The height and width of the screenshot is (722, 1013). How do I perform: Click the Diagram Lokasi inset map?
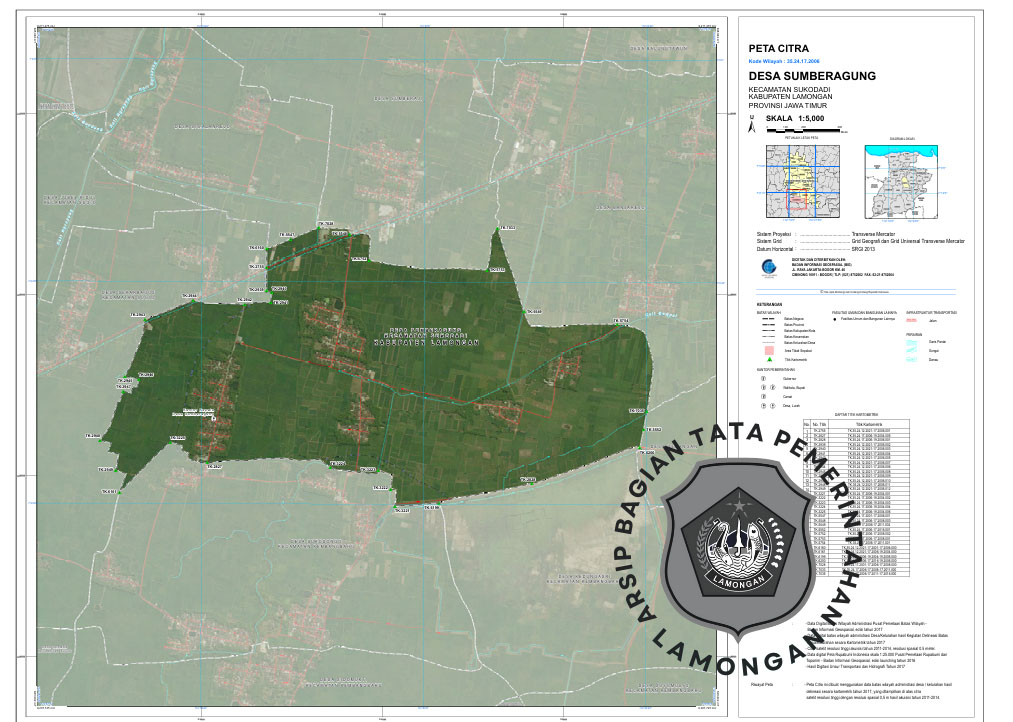[x=900, y=179]
